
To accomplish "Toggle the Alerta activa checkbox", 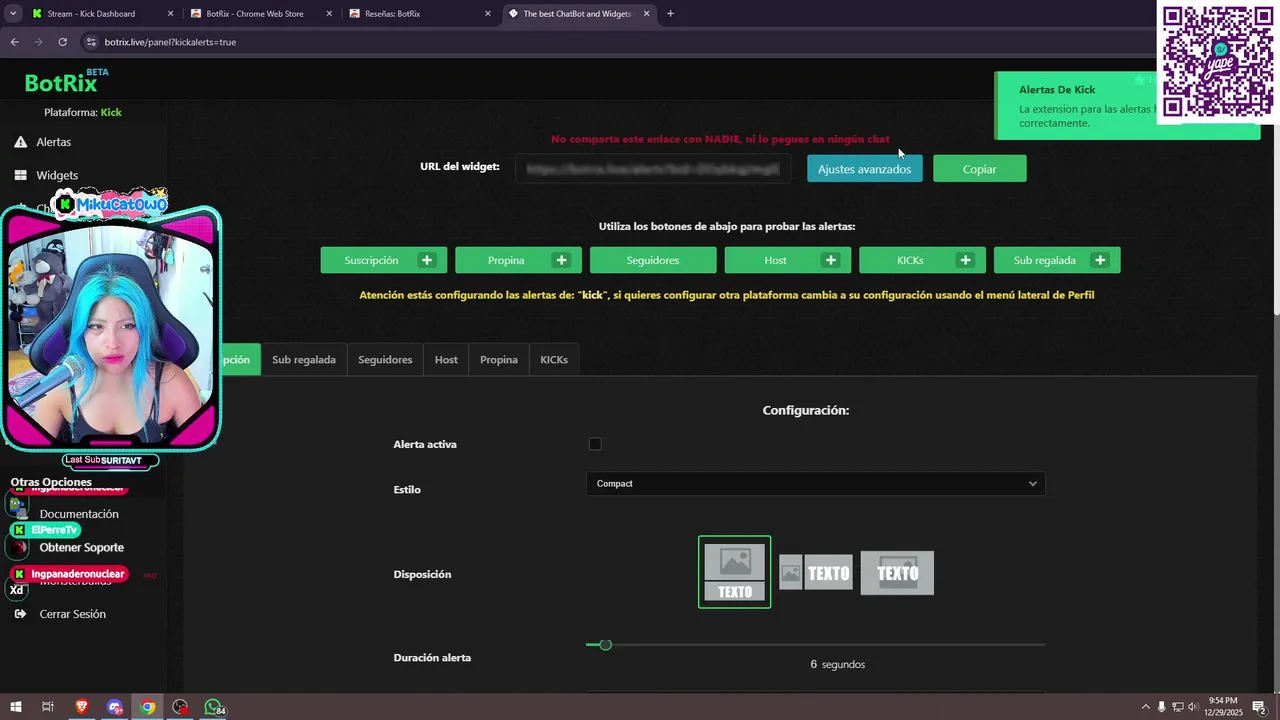I will pos(595,444).
